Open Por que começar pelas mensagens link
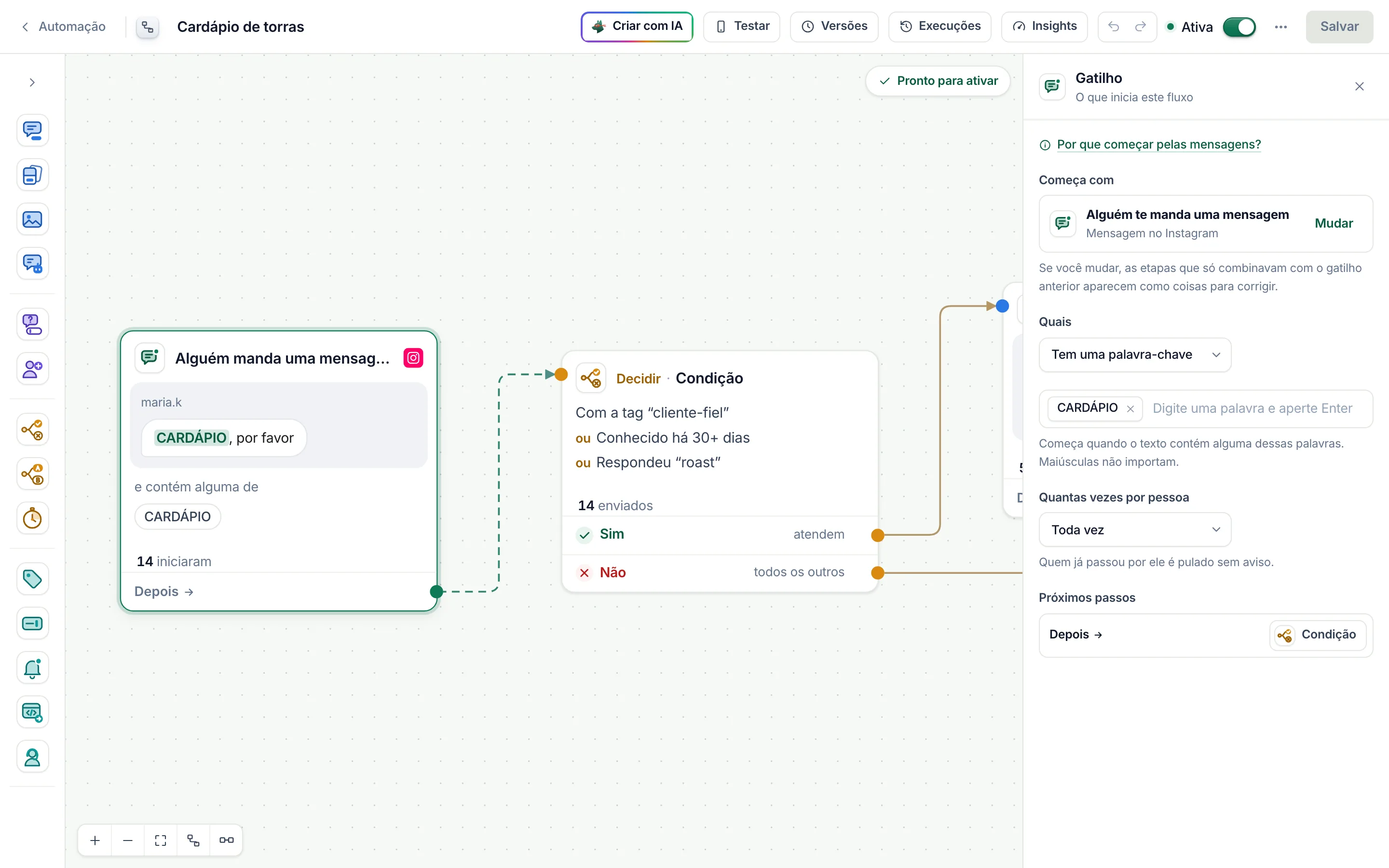1389x868 pixels. click(x=1158, y=145)
